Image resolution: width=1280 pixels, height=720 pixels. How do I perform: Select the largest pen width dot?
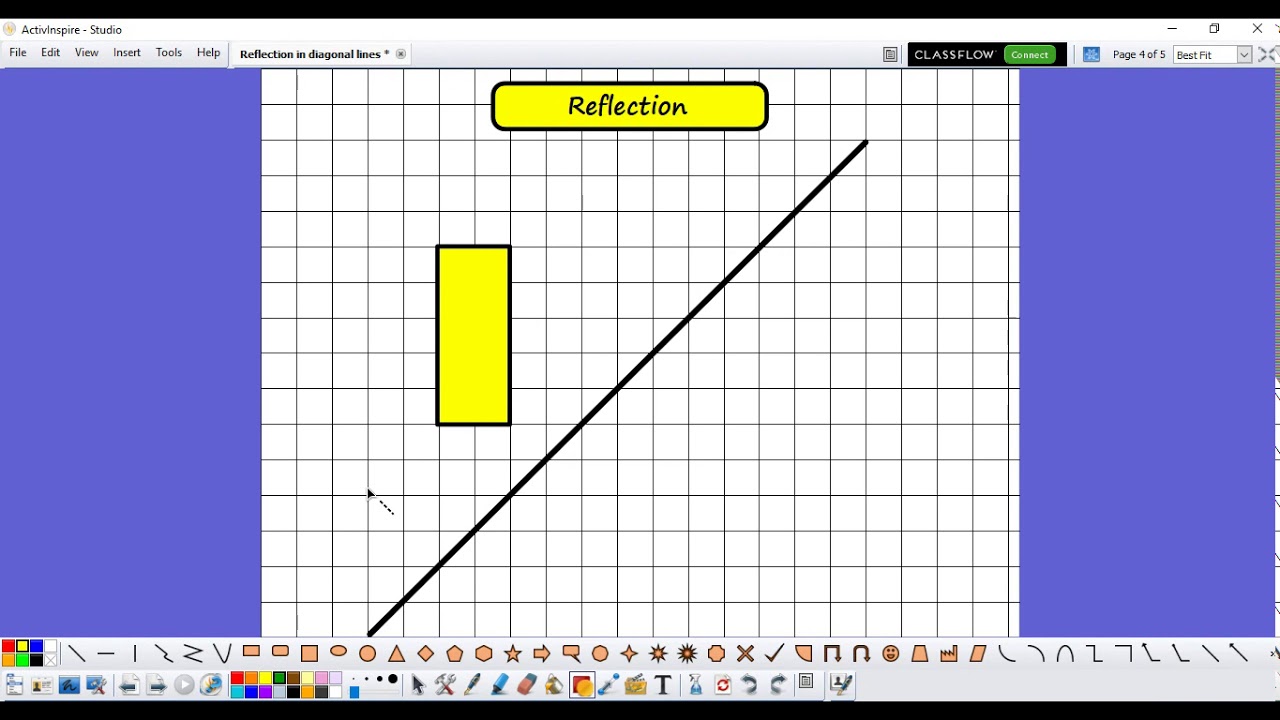393,680
